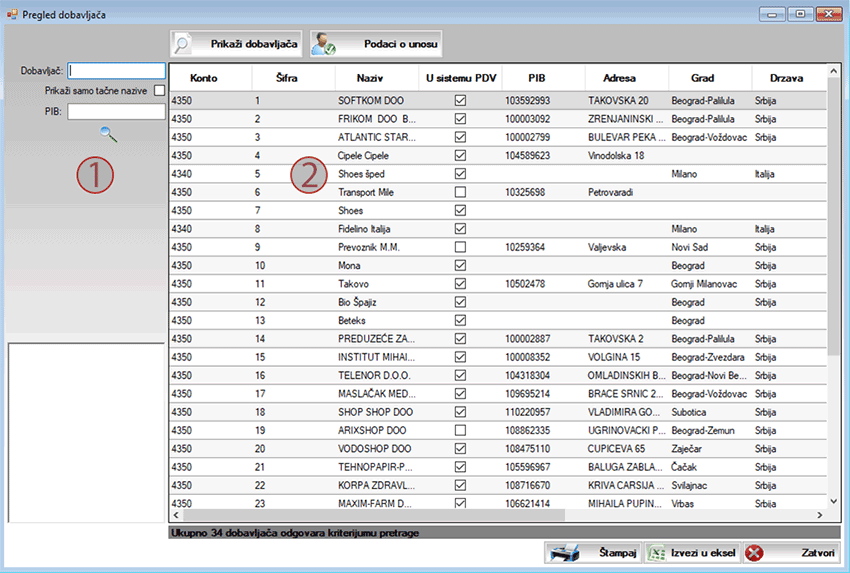Image resolution: width=850 pixels, height=573 pixels.
Task: Click city cell Zaječar
Action: coord(710,449)
